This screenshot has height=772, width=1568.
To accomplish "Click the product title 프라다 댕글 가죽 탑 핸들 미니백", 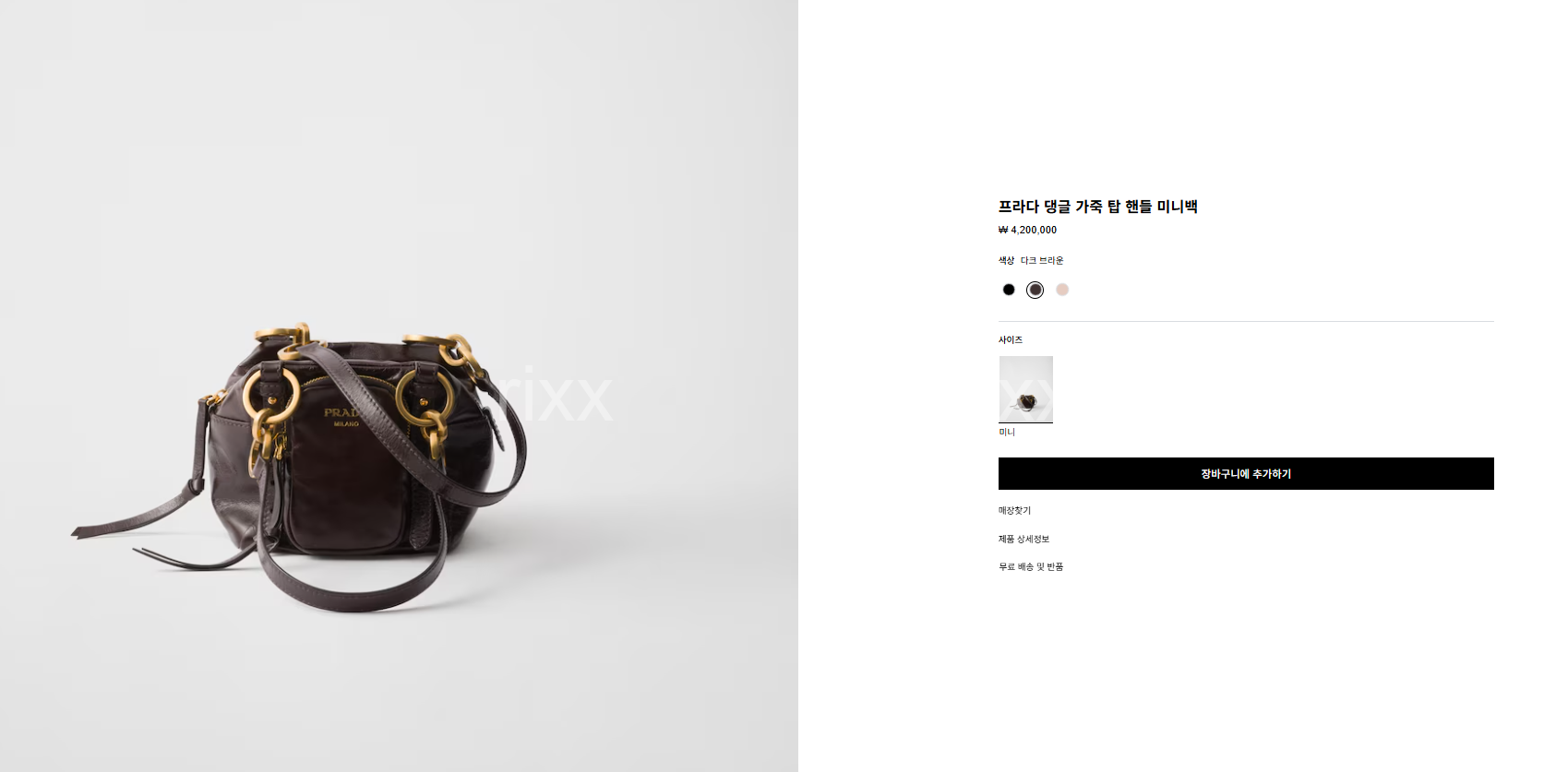I will (1097, 207).
